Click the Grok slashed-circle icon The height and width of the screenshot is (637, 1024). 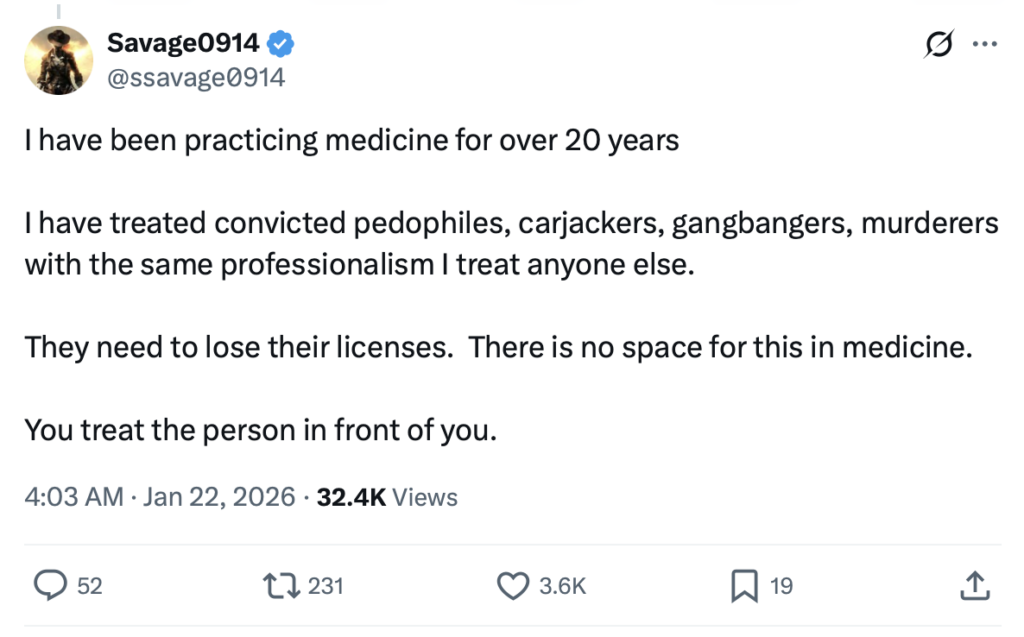[940, 44]
